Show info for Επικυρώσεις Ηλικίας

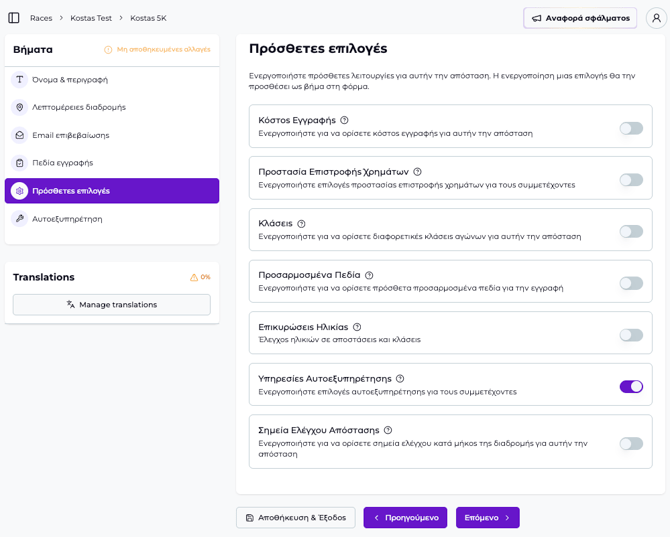click(357, 327)
